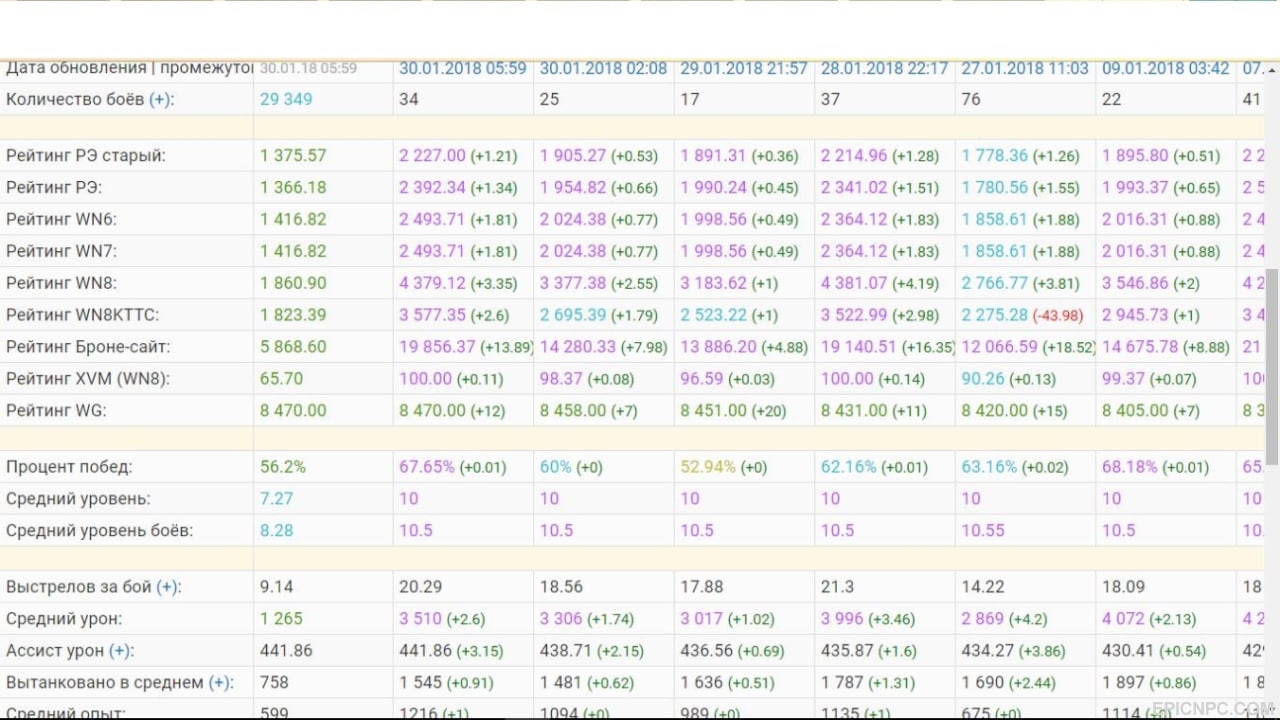Click the average battle tier value 10.55
The width and height of the screenshot is (1280, 720).
click(x=983, y=531)
